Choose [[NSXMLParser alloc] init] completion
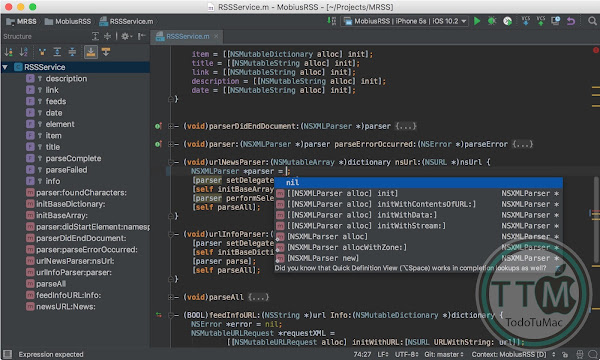The width and height of the screenshot is (600, 360). (x=419, y=193)
